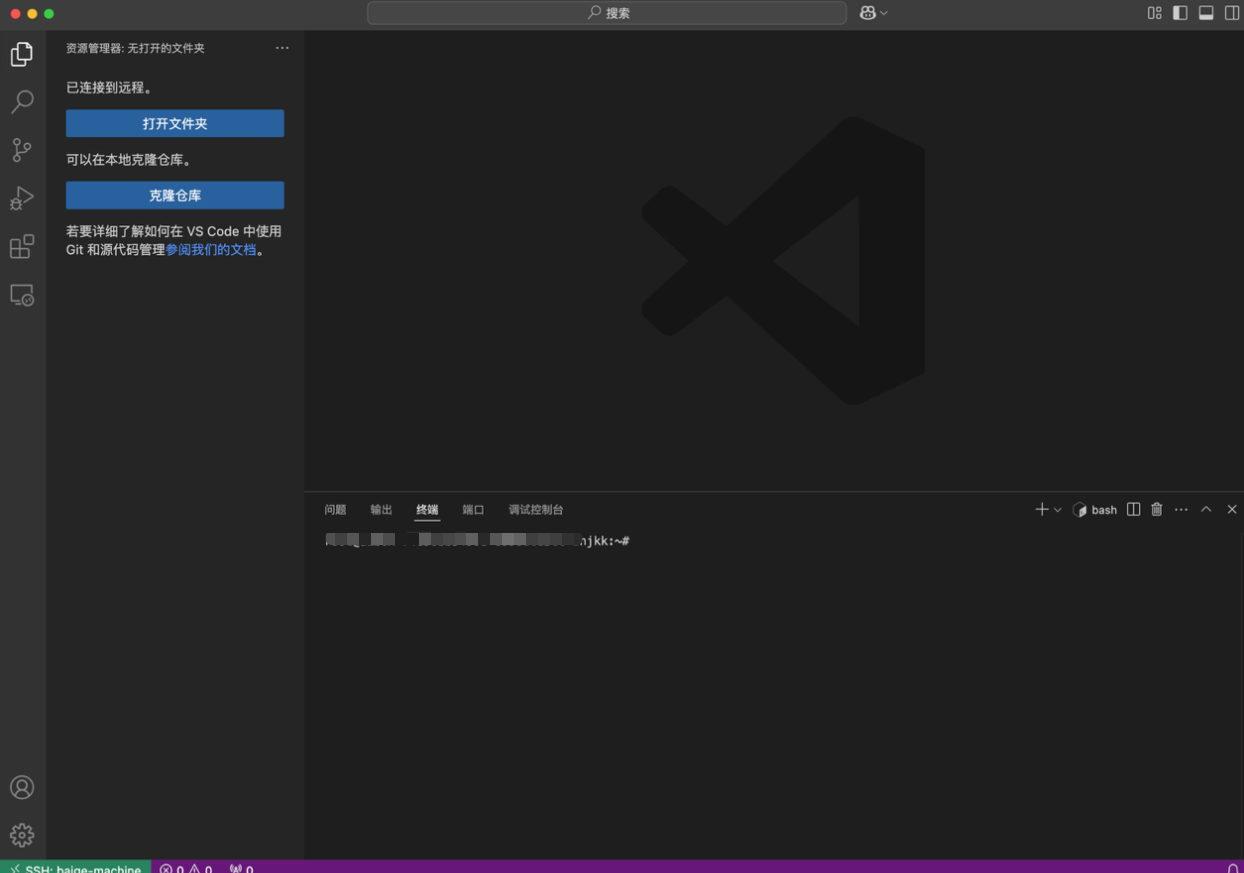
Task: Select the 终端 panel tab
Action: 427,510
